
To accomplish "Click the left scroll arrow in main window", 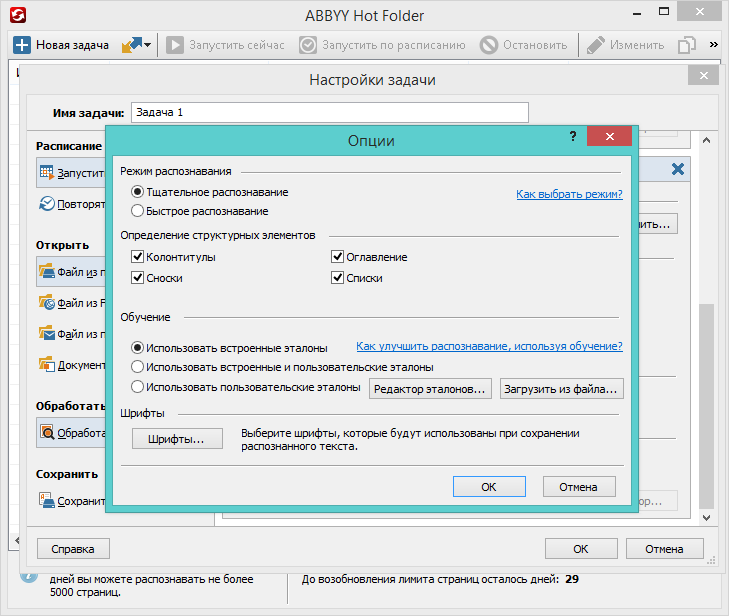I will (x=16, y=540).
